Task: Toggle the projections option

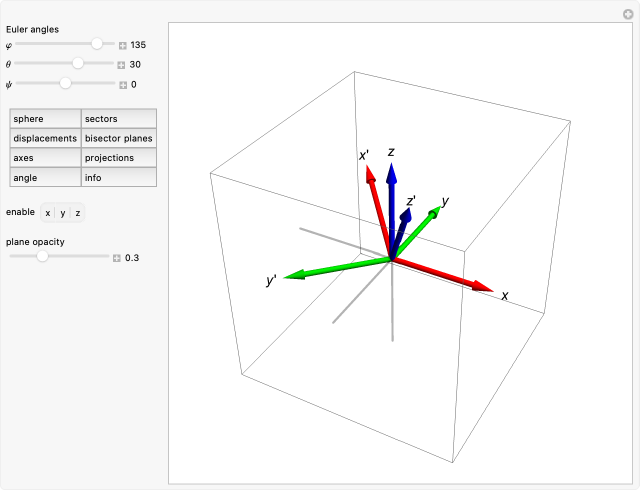Action: coord(119,158)
